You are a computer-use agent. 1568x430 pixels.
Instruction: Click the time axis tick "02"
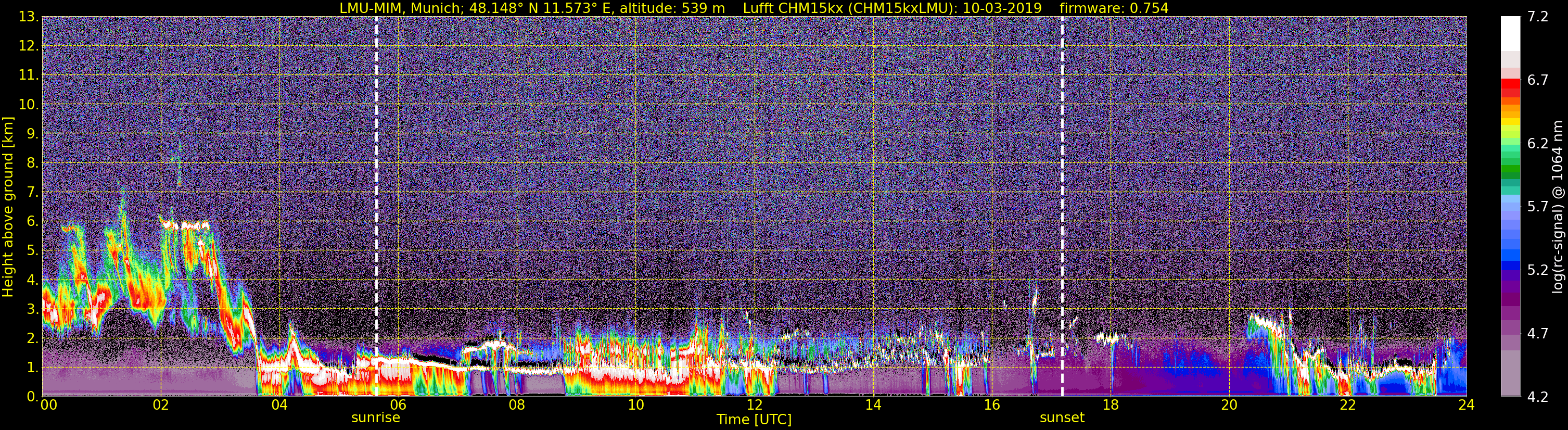click(161, 405)
